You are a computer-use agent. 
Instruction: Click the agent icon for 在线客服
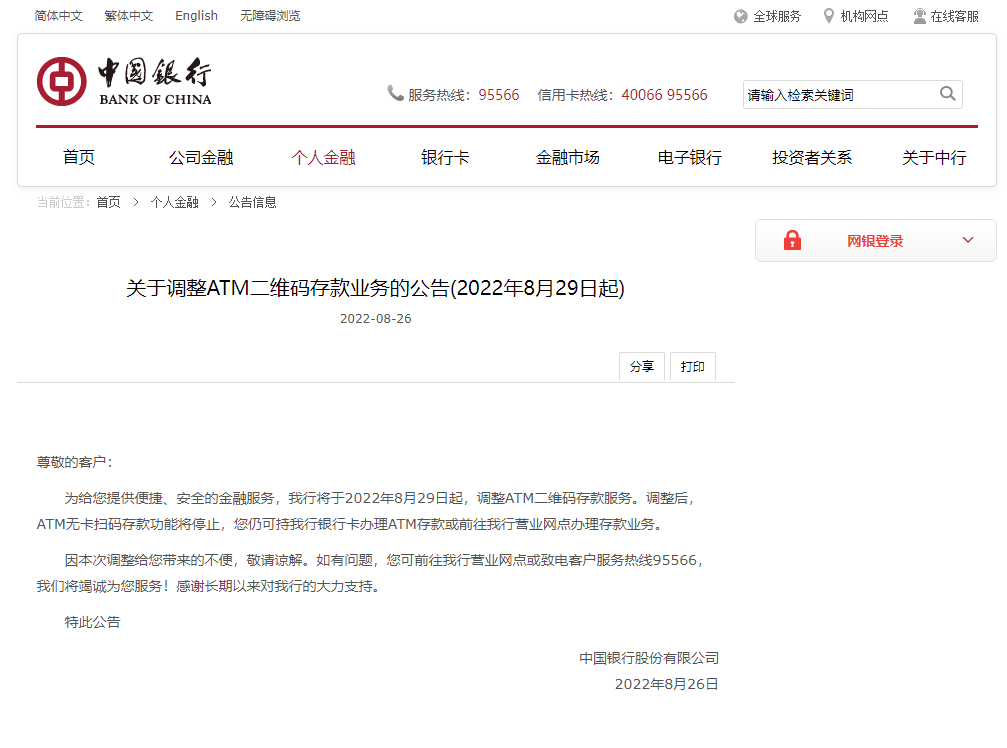pyautogui.click(x=920, y=16)
